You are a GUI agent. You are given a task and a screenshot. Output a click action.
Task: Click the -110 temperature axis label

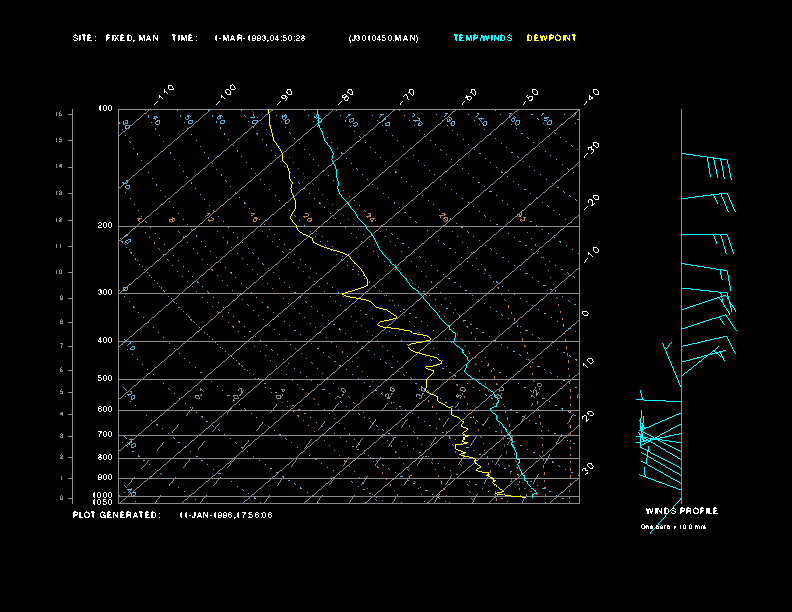[165, 94]
